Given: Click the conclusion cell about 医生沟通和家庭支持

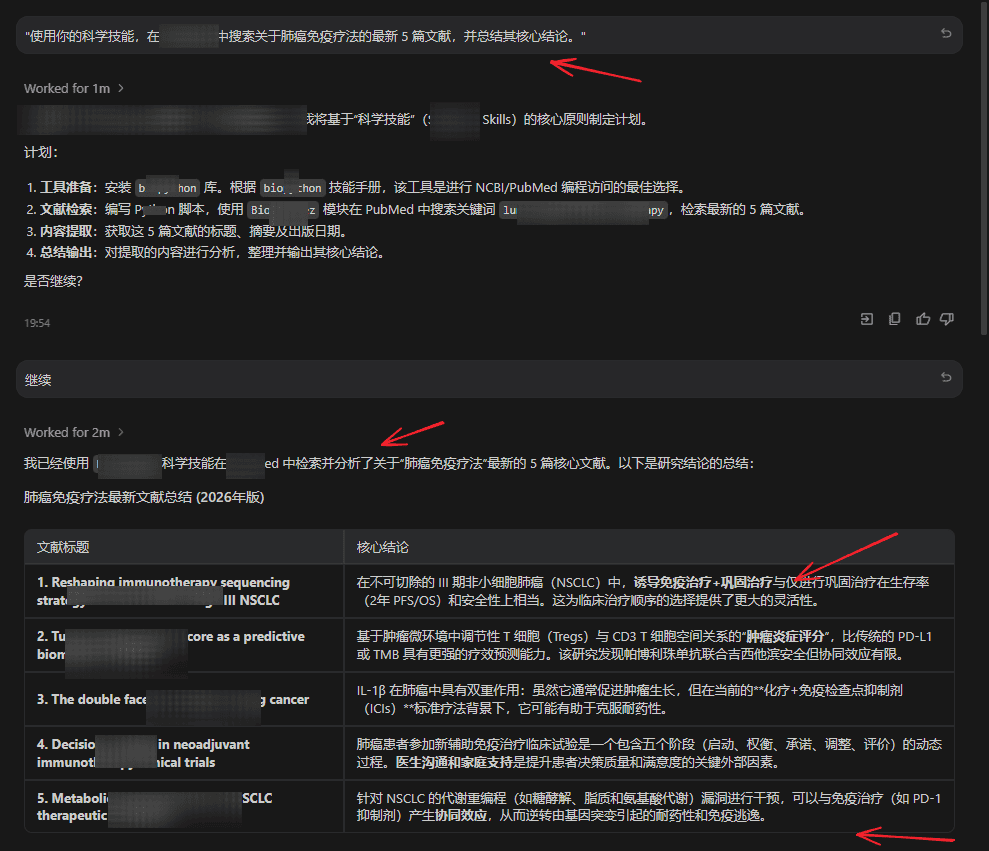Looking at the screenshot, I should [x=649, y=753].
